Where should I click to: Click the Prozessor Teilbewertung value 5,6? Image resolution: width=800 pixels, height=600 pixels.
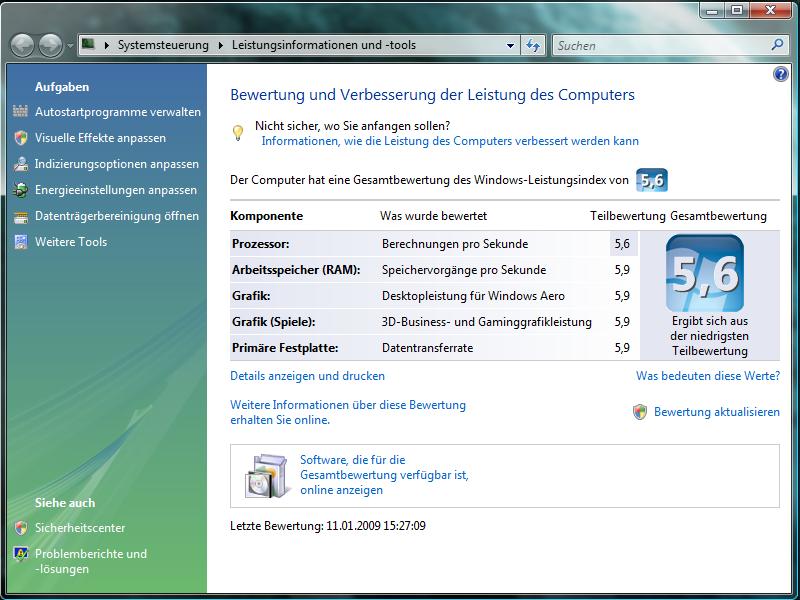pos(622,244)
